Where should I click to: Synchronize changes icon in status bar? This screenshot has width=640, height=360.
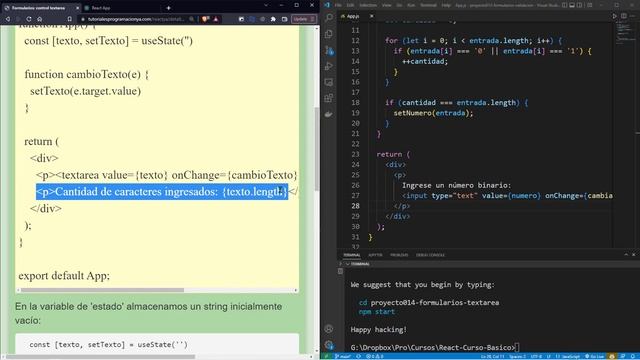(x=358, y=356)
